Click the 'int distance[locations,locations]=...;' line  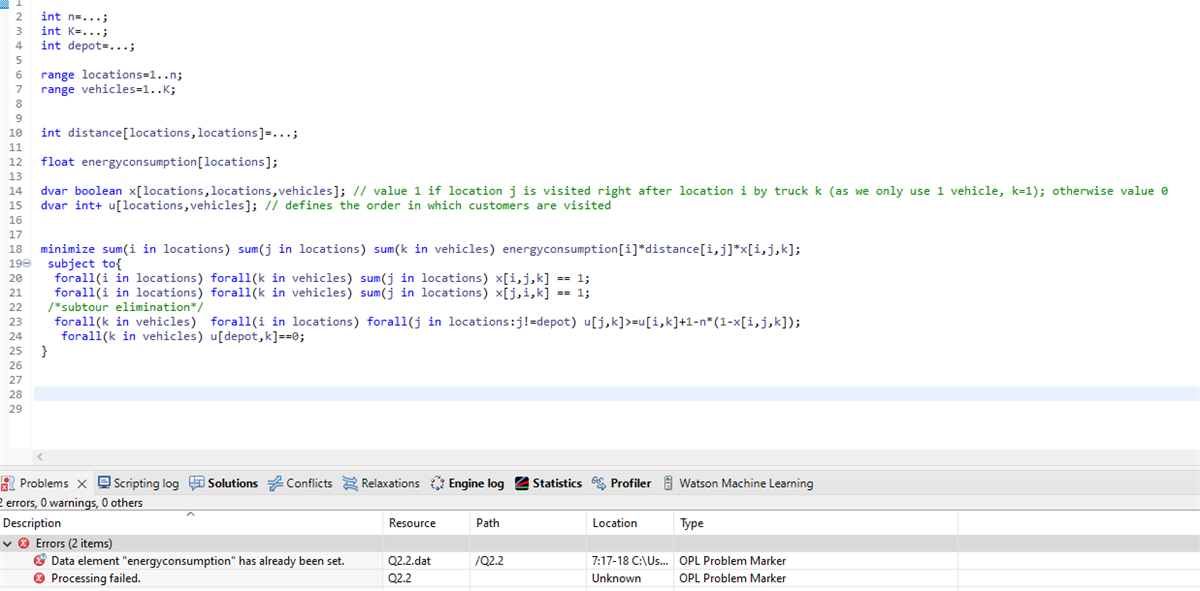click(170, 132)
